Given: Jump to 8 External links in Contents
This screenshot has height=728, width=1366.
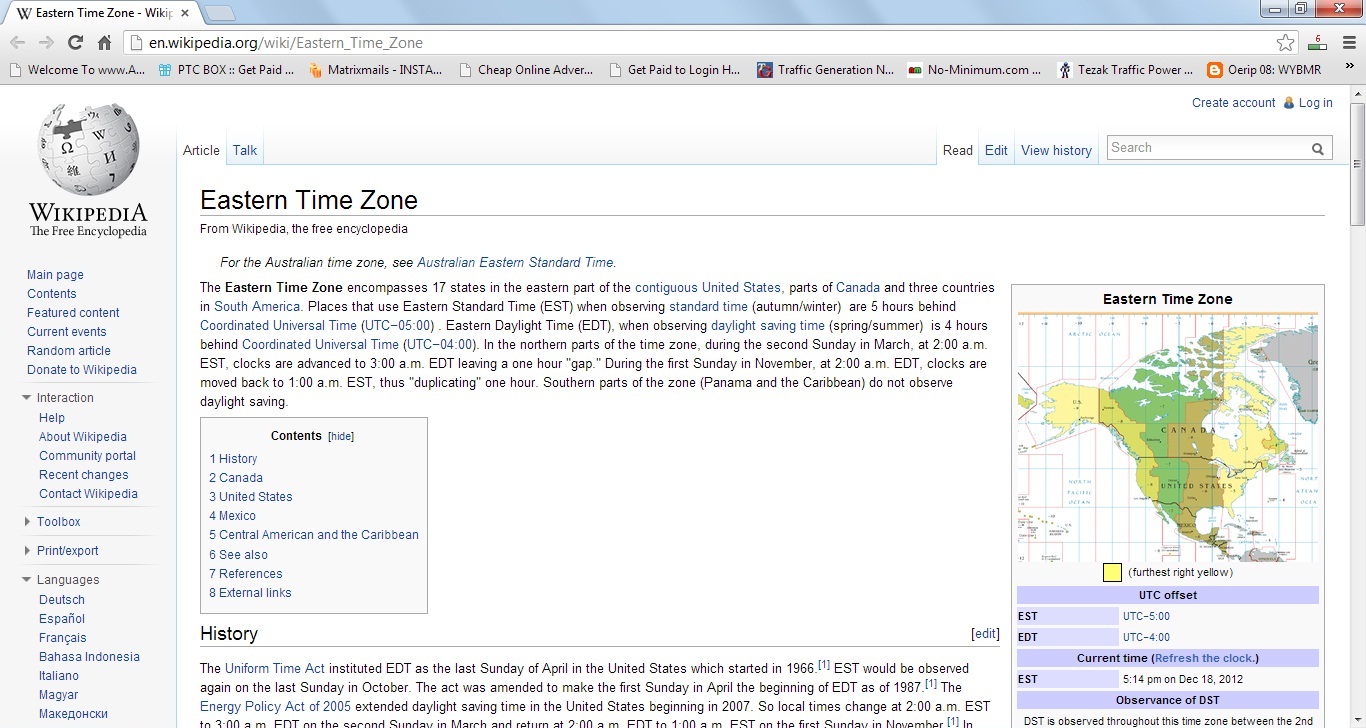Looking at the screenshot, I should tap(250, 593).
